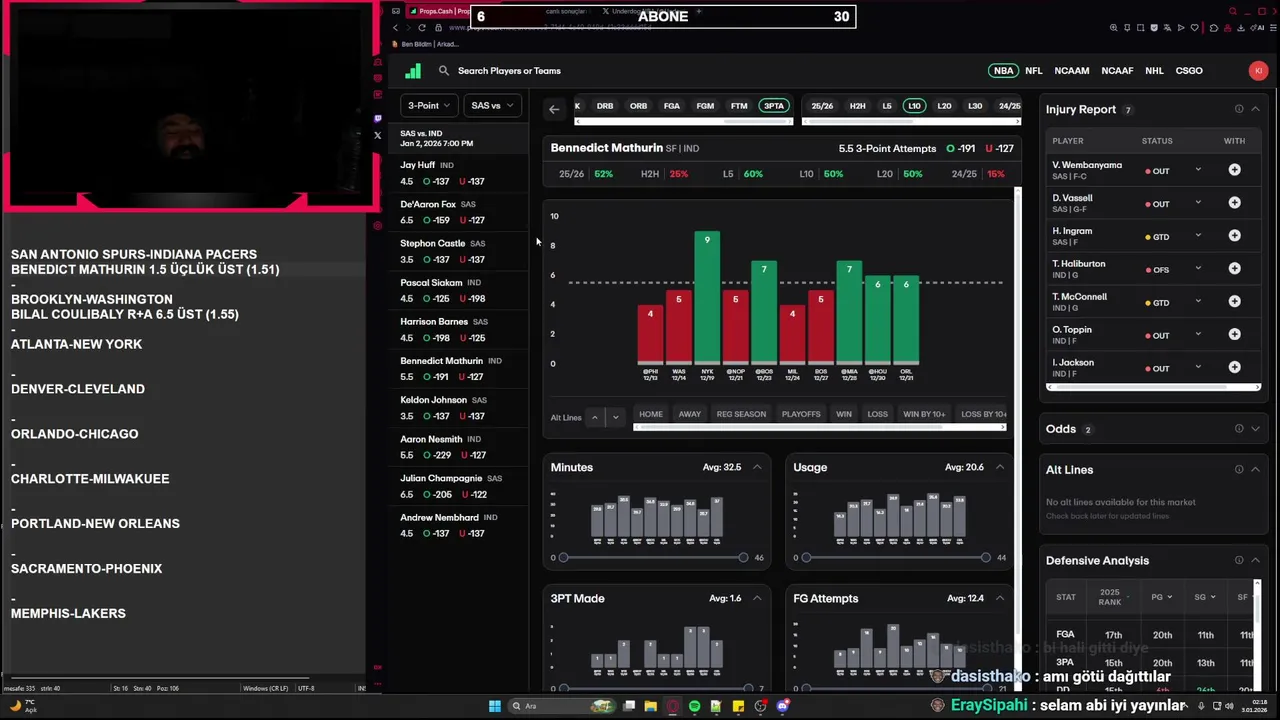Show Odds panel info icon

pyautogui.click(x=1239, y=429)
